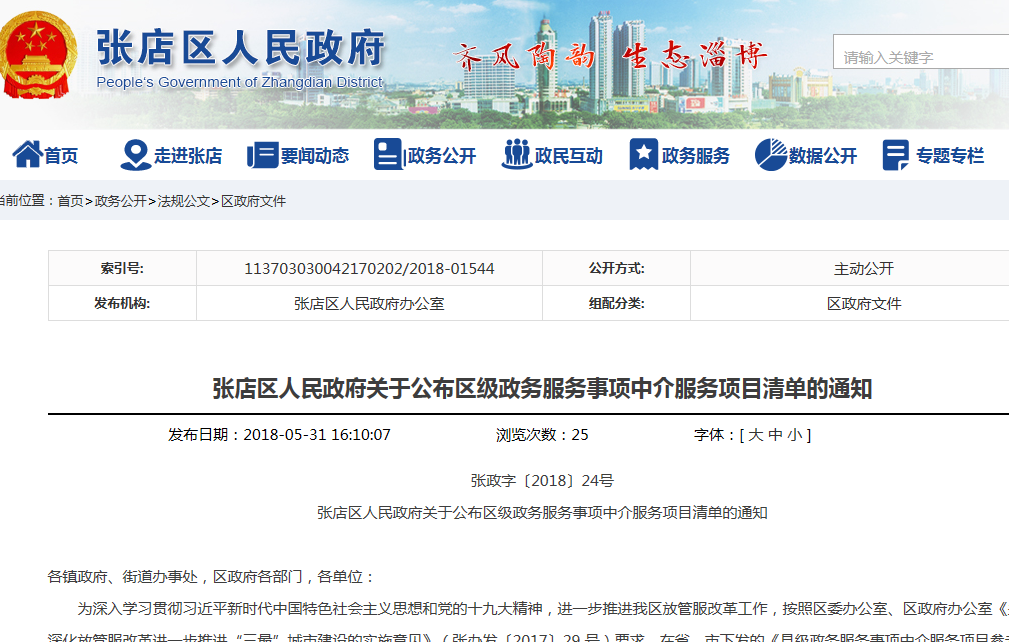
Task: Click the star badge icon for 政务服务
Action: (x=643, y=155)
